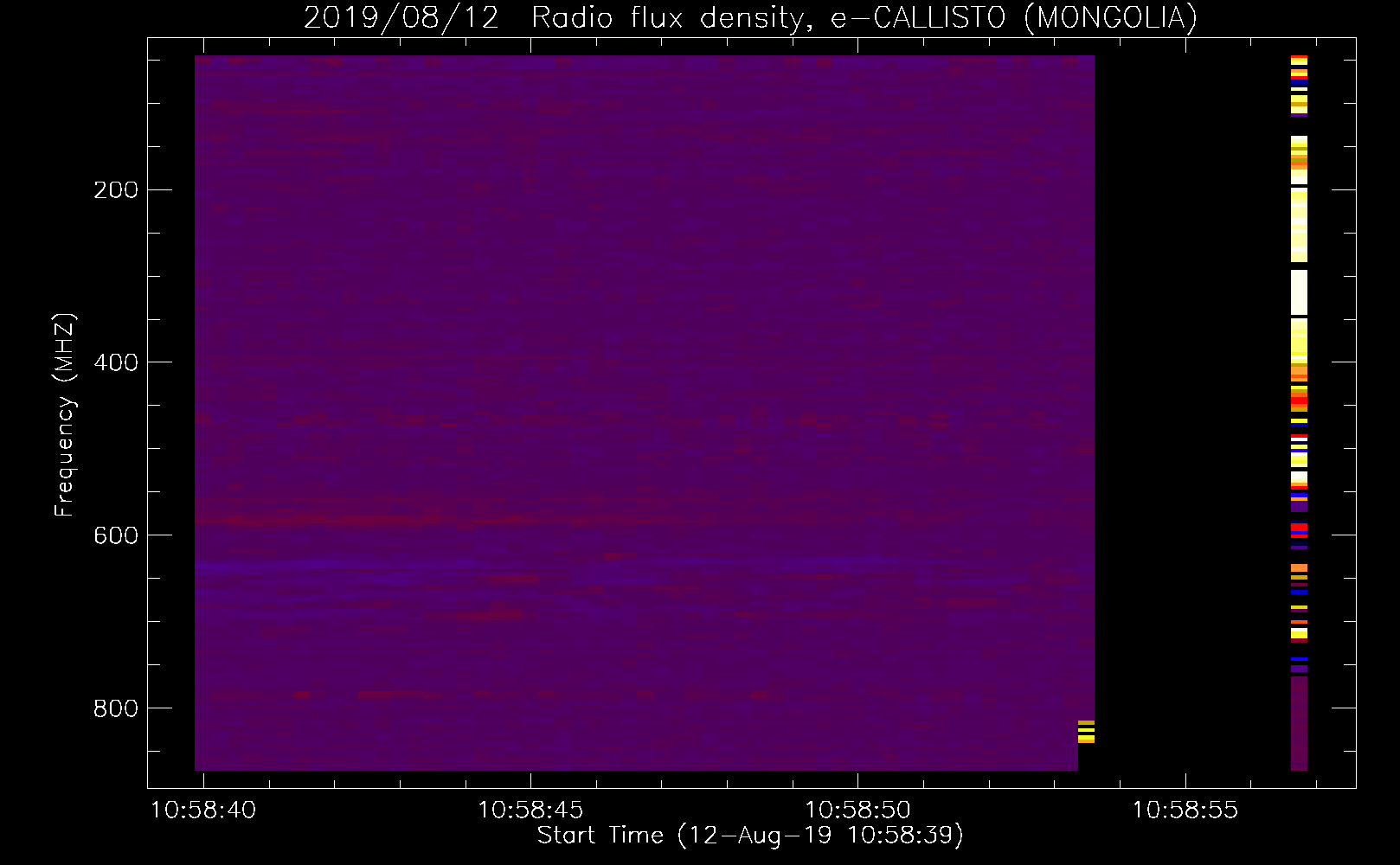This screenshot has height=865, width=1400.
Task: Click the 10:58:45 time tick label
Action: (x=530, y=811)
